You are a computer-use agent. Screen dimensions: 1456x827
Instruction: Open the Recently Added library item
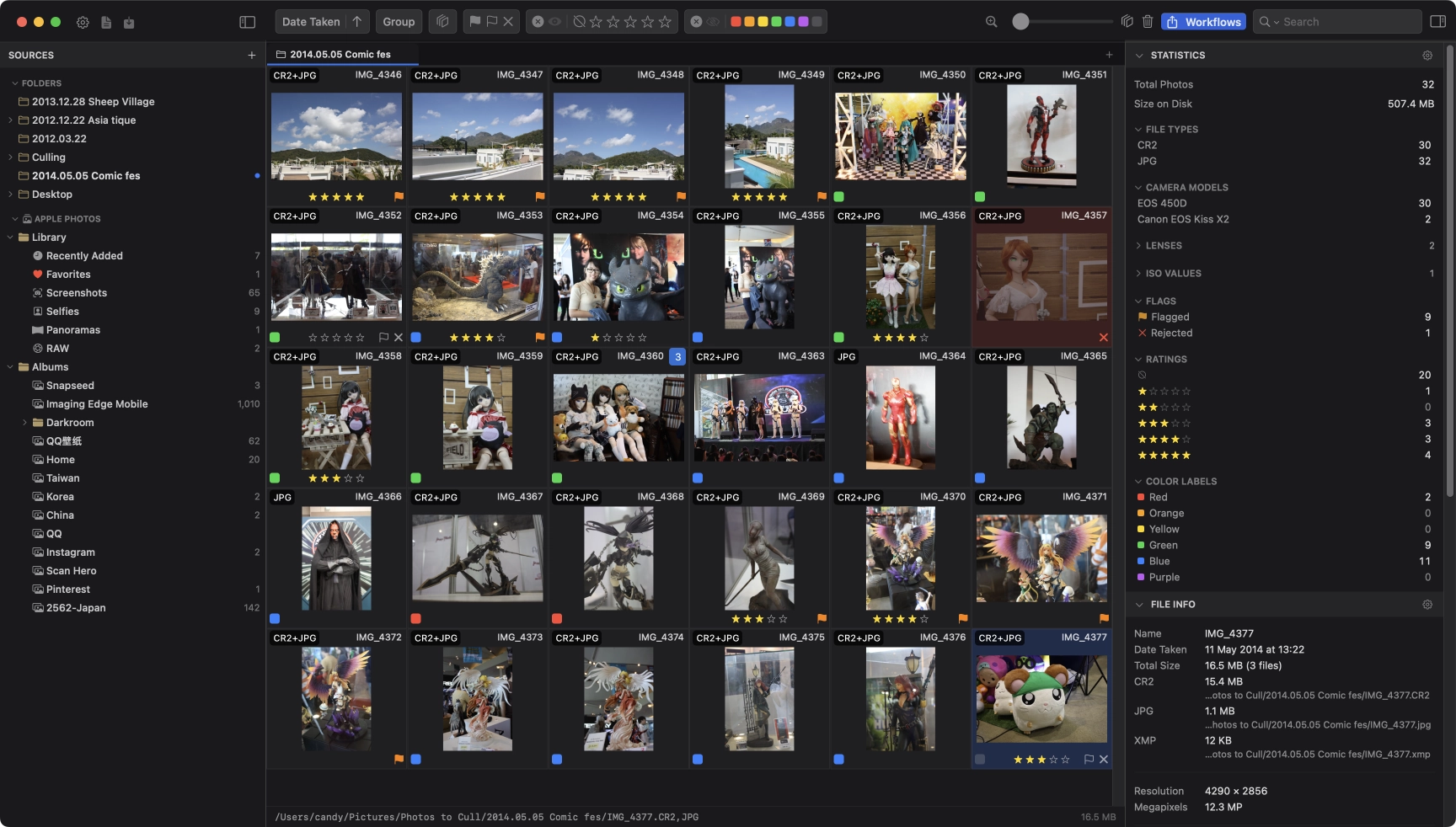click(84, 256)
